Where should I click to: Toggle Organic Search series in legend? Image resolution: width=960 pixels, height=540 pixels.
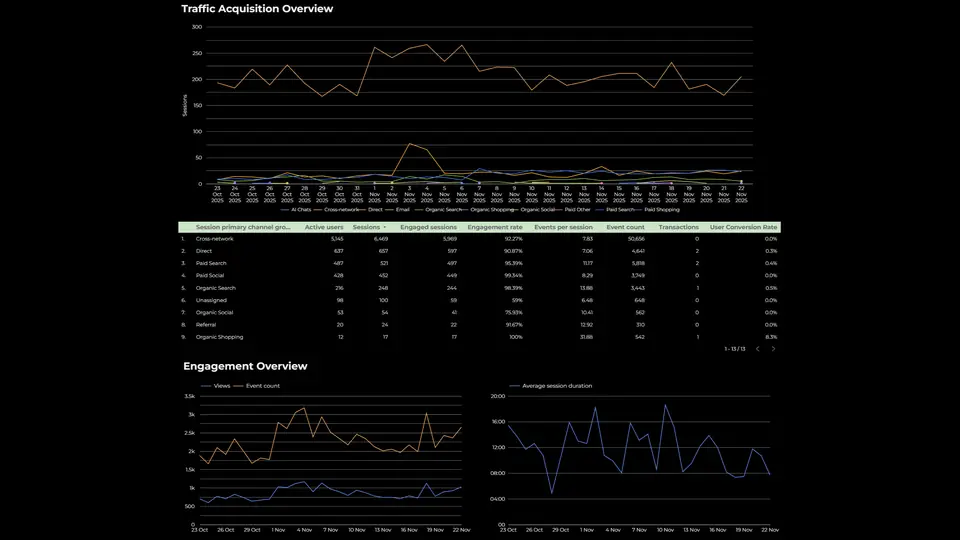point(438,209)
